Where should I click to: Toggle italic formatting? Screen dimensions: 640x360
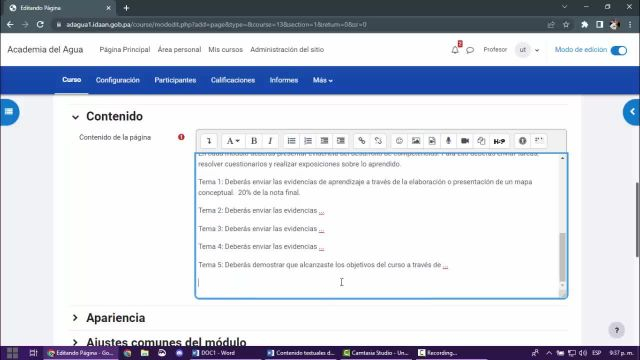pyautogui.click(x=270, y=141)
